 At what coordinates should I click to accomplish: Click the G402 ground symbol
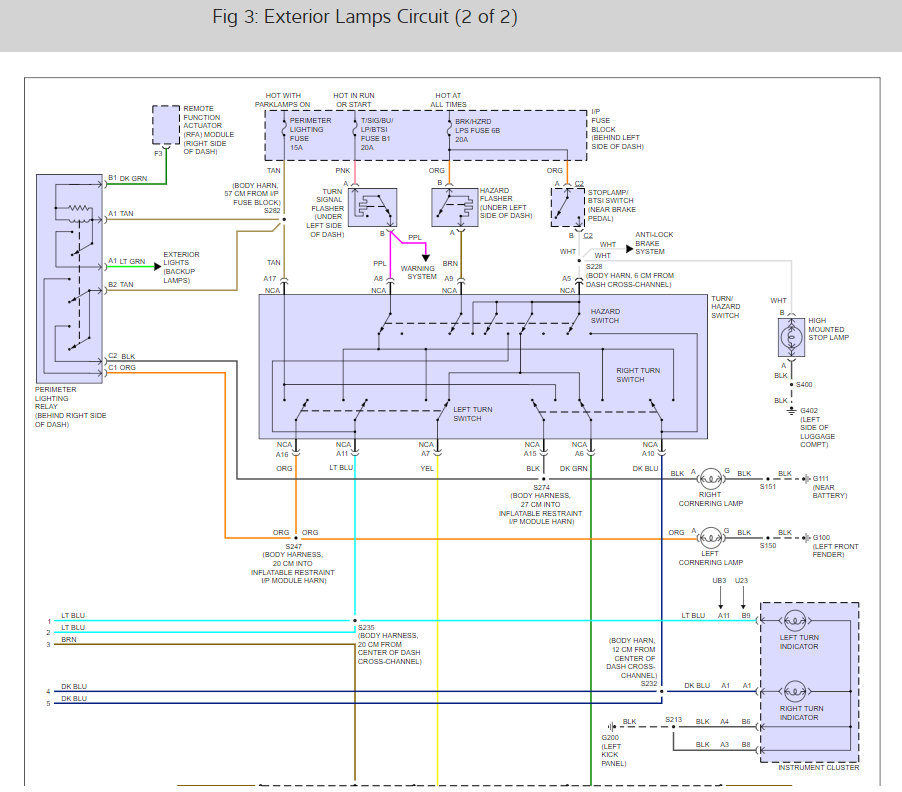pos(792,411)
